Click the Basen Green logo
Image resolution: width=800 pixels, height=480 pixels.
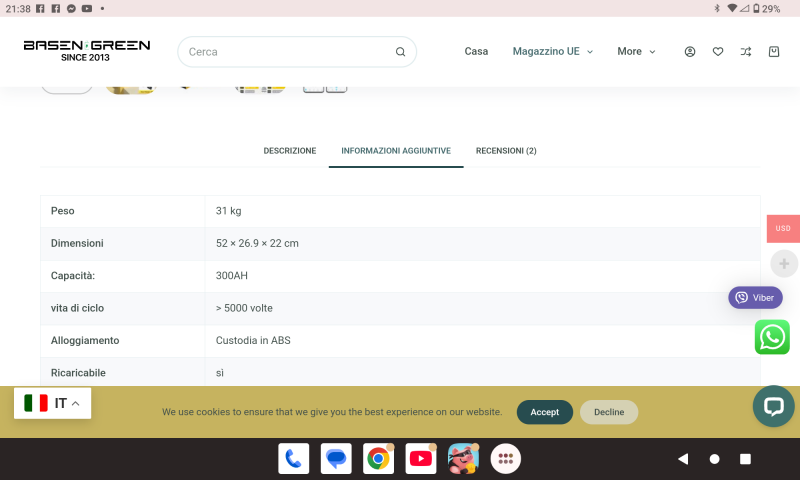87,50
